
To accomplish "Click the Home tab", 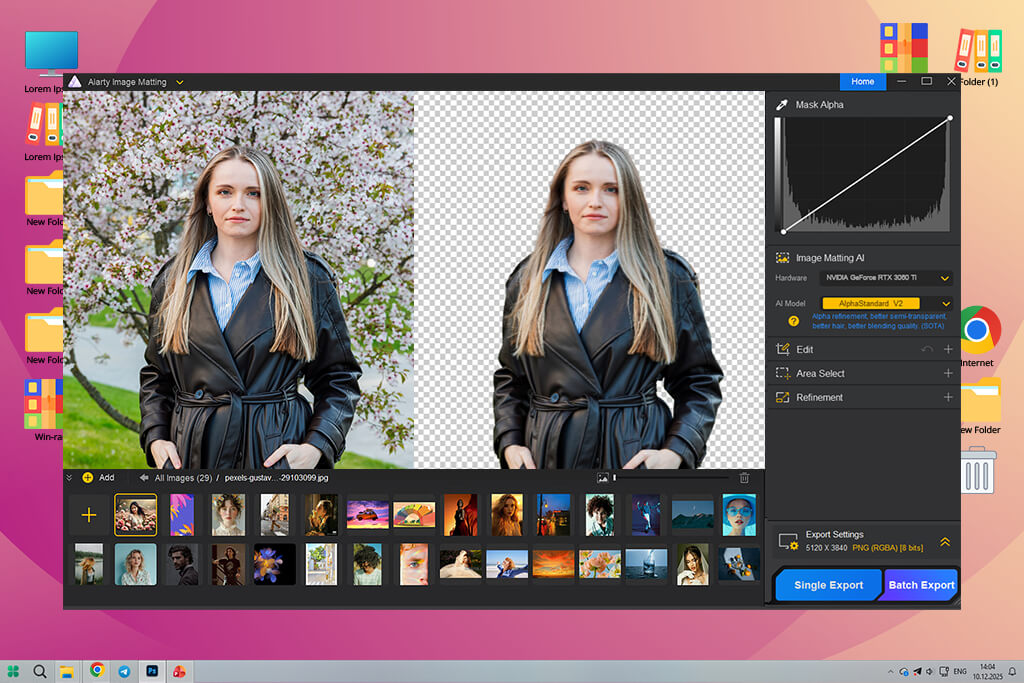I will (x=863, y=82).
